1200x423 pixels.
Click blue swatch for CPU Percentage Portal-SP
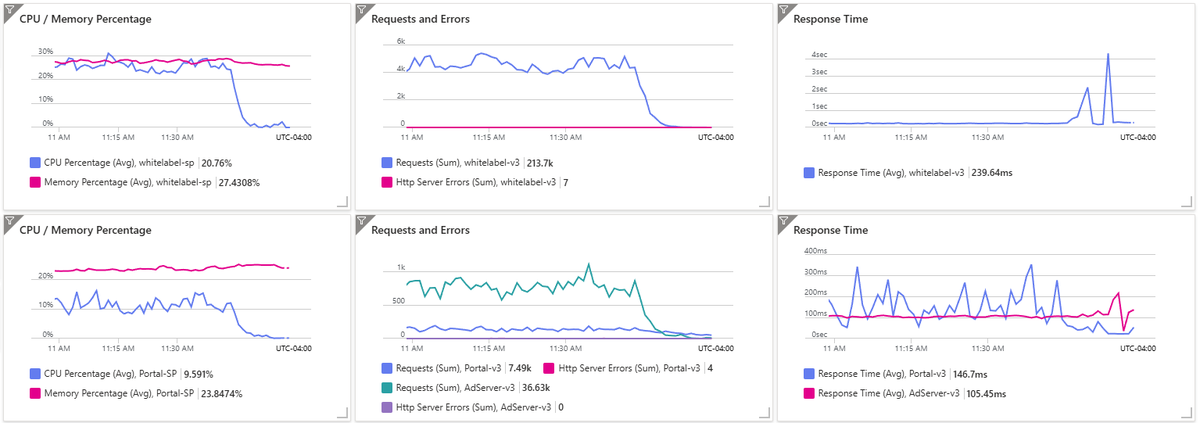35,373
